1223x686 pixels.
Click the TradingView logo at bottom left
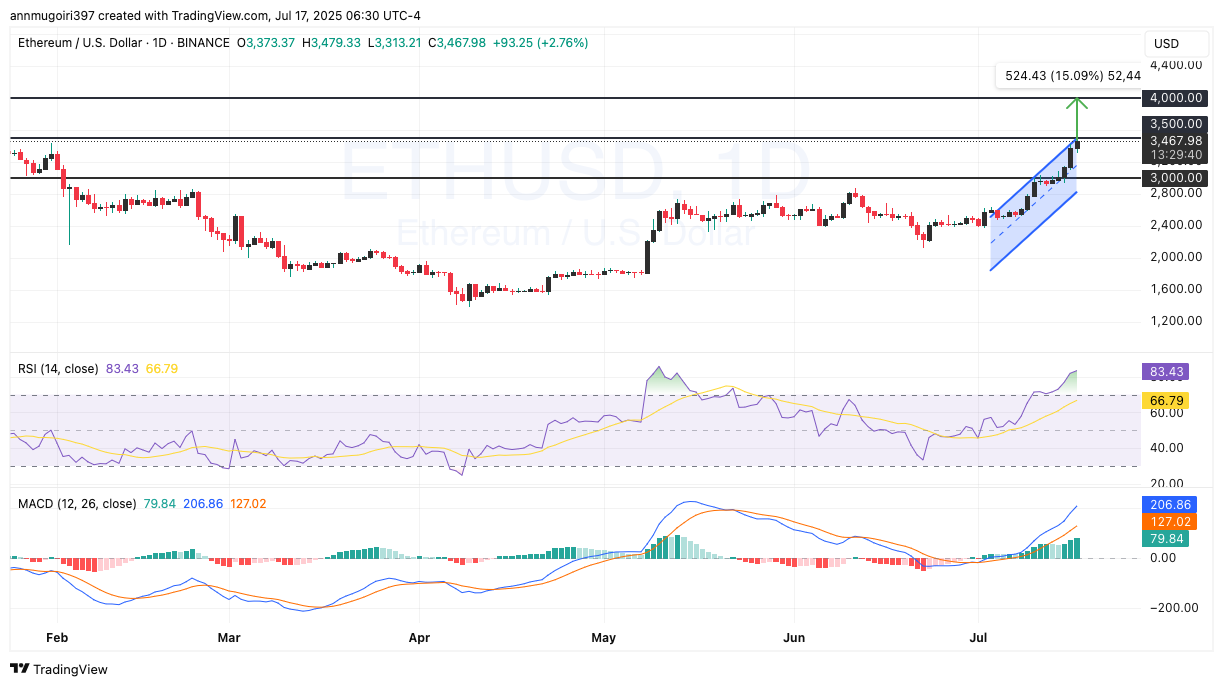[x=59, y=669]
